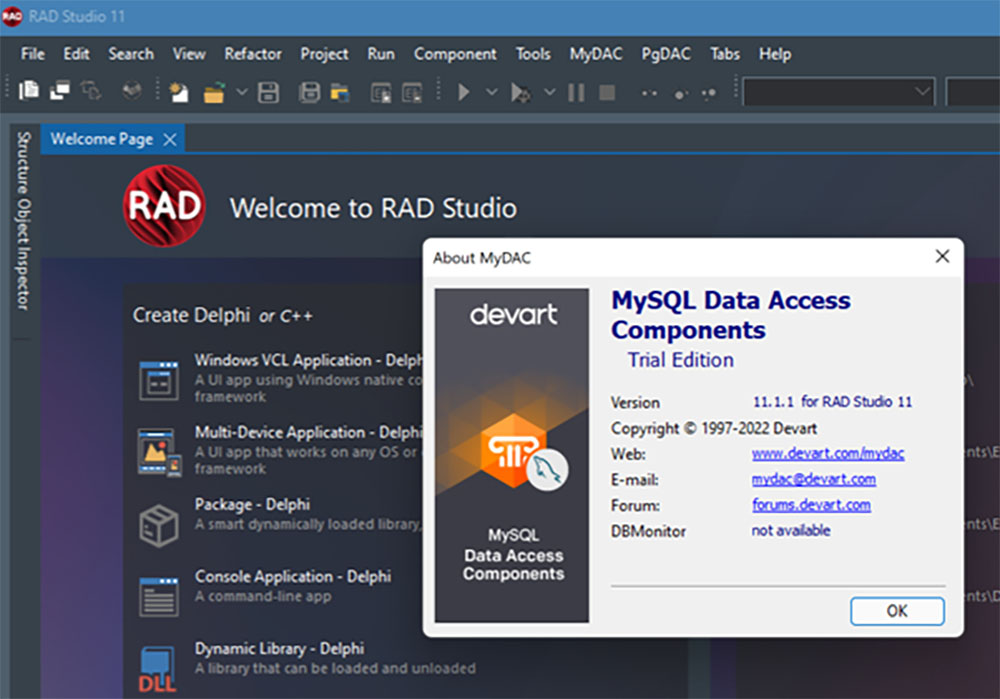Open the Structure Object Inspector side panel
This screenshot has width=1000, height=699.
click(x=24, y=221)
